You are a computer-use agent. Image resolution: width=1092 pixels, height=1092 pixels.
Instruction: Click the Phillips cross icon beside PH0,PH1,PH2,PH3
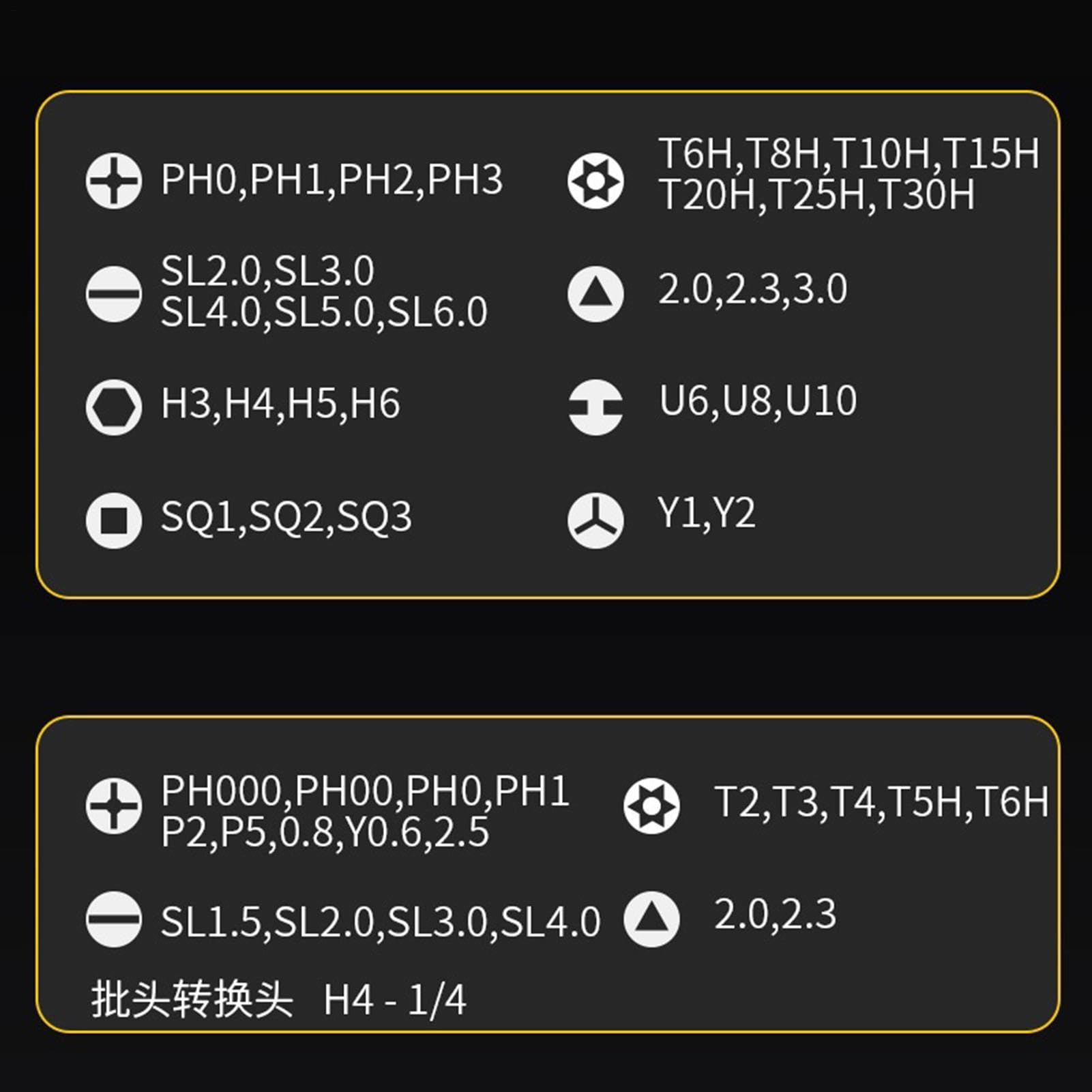click(x=114, y=181)
